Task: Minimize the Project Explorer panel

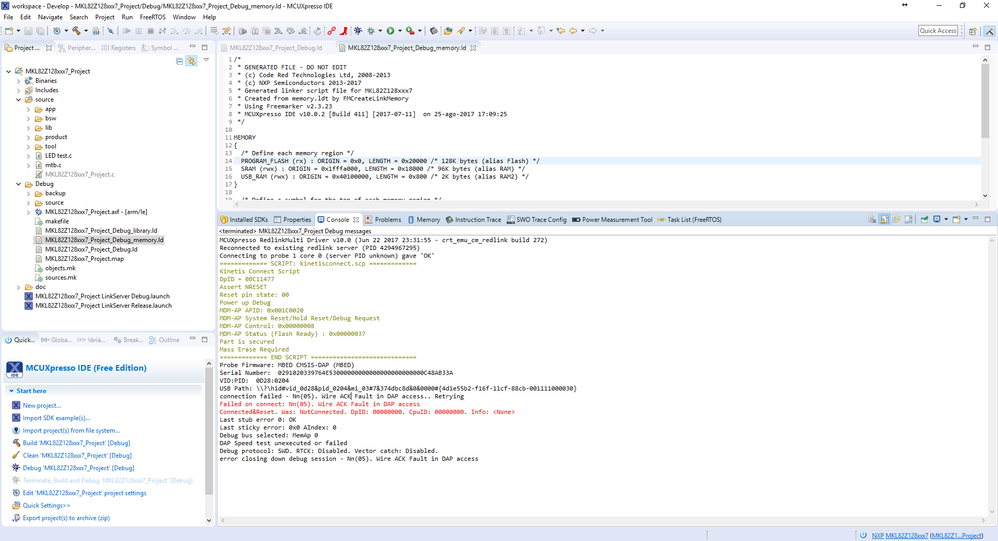Action: (193, 47)
